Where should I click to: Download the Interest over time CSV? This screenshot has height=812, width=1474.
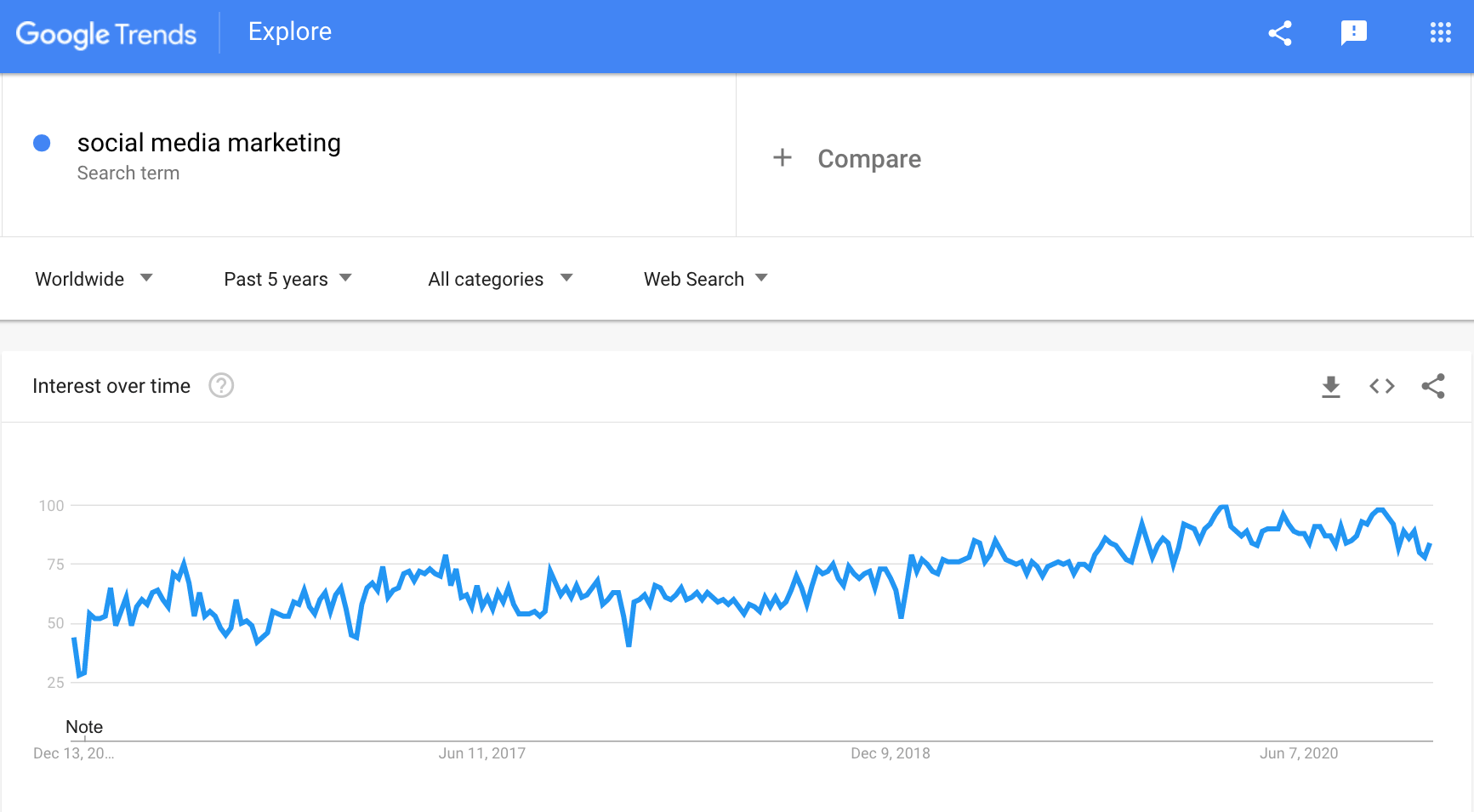click(1330, 387)
